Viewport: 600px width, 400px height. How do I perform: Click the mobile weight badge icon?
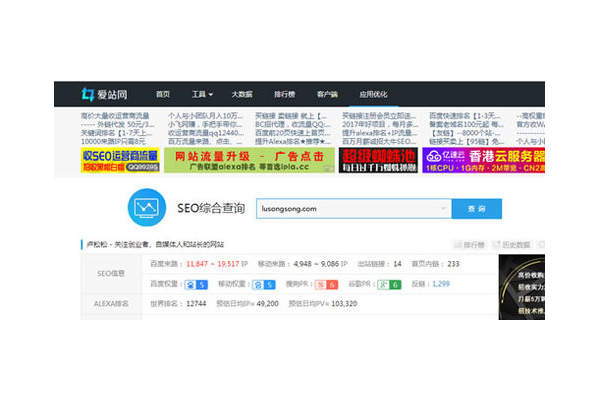(276, 285)
